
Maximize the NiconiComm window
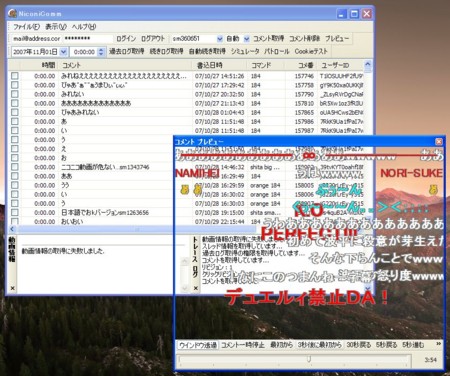click(354, 14)
